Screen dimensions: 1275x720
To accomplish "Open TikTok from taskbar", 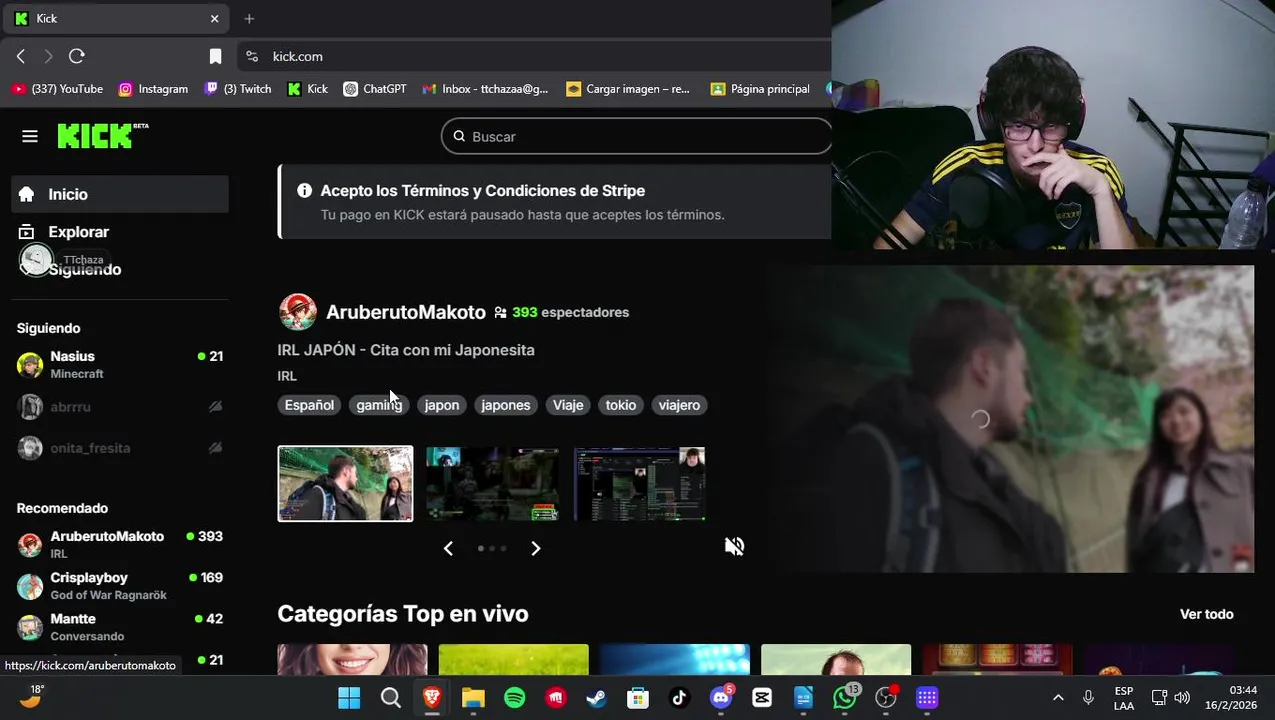I will 679,698.
